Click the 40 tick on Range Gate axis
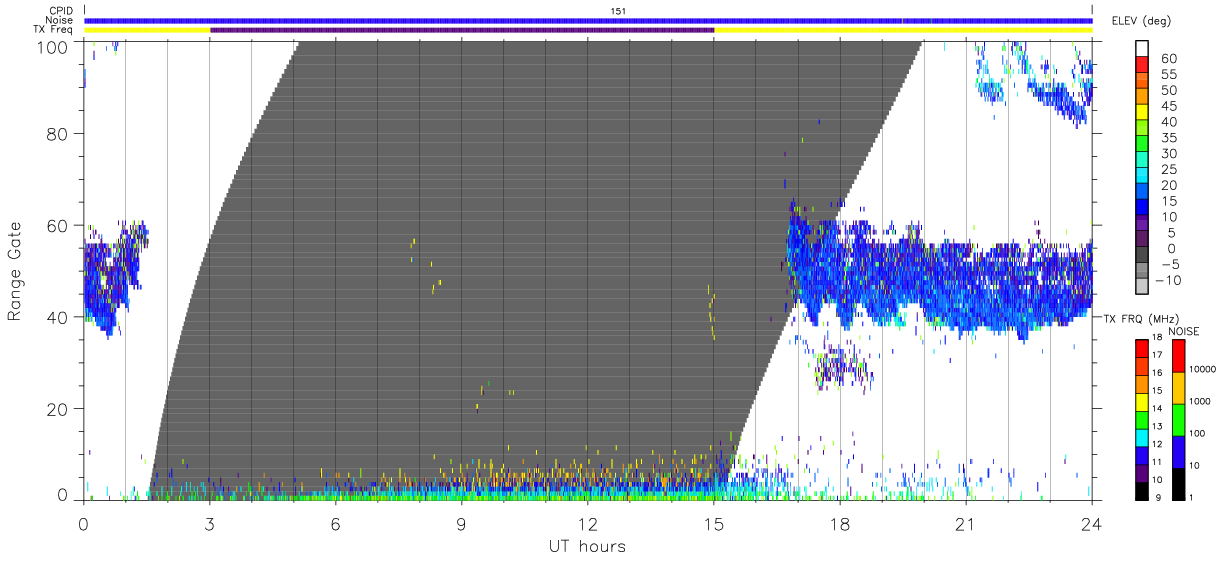Image resolution: width=1228 pixels, height=567 pixels. click(59, 317)
